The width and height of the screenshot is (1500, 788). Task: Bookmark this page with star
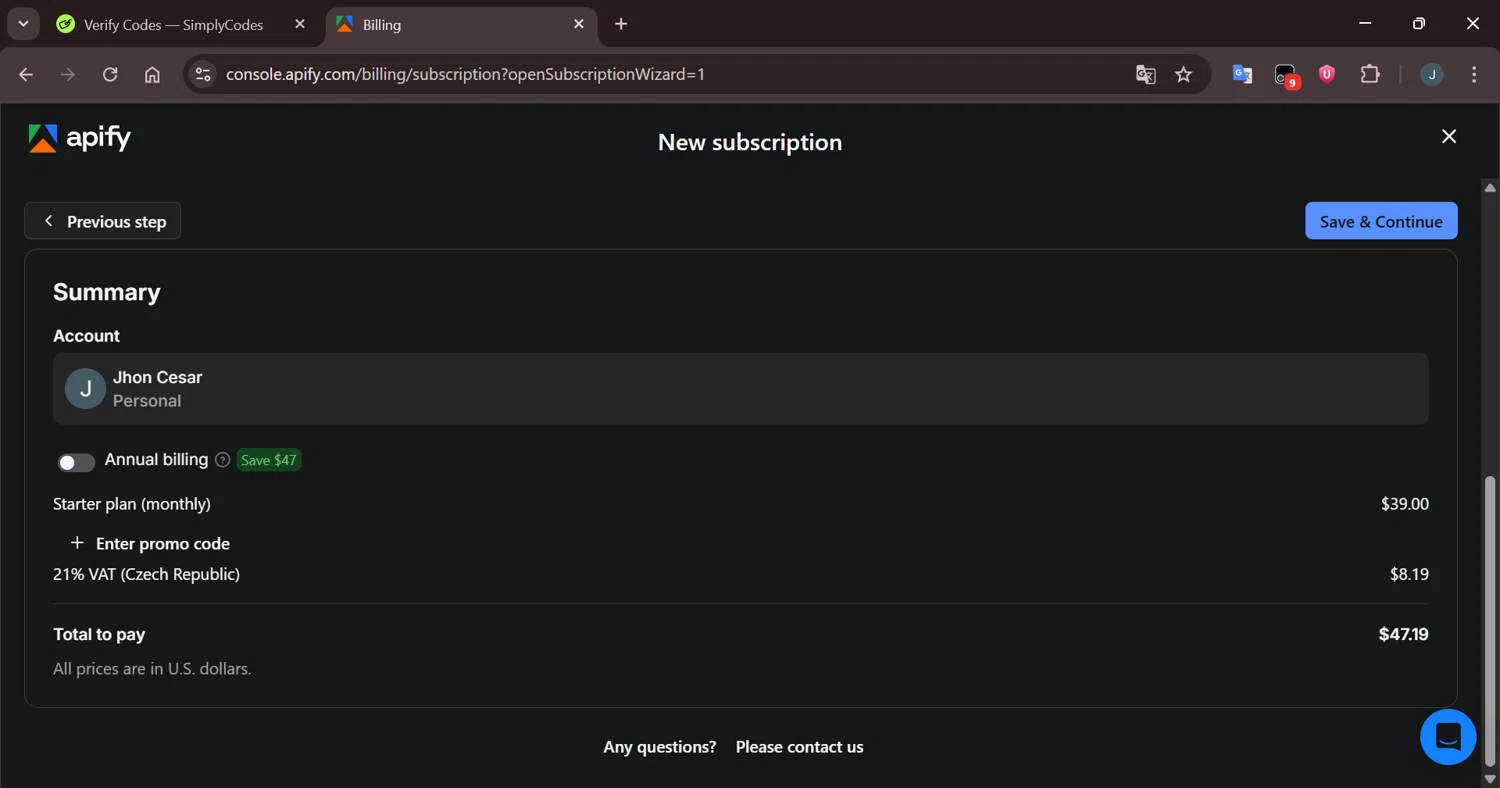pos(1184,74)
